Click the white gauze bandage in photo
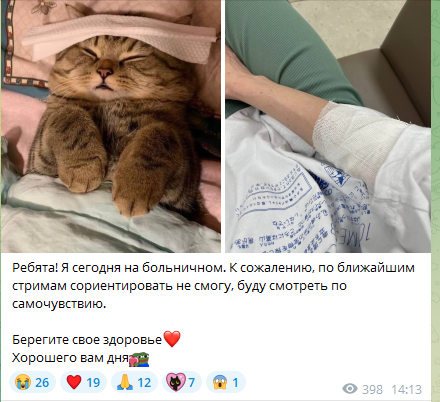Image resolution: width=440 pixels, height=402 pixels. click(358, 140)
